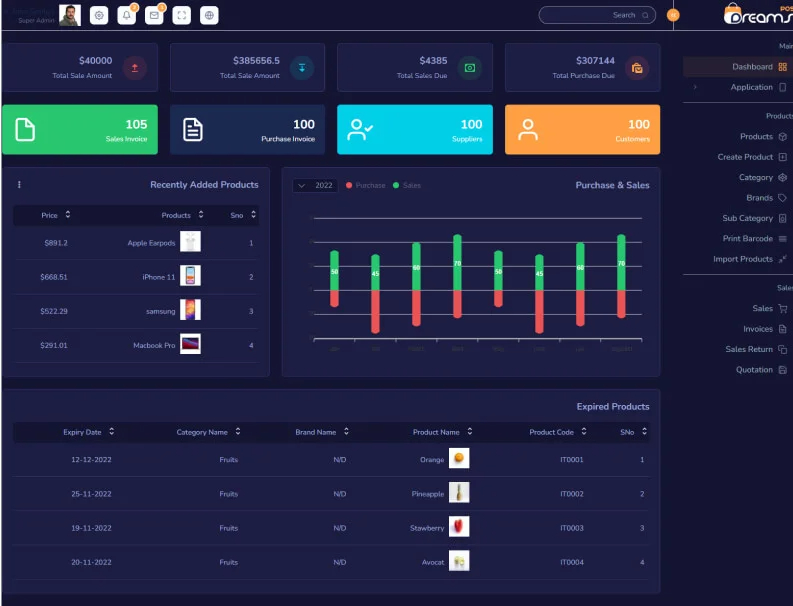Collapse sidebar with orange toggle button

pos(673,15)
